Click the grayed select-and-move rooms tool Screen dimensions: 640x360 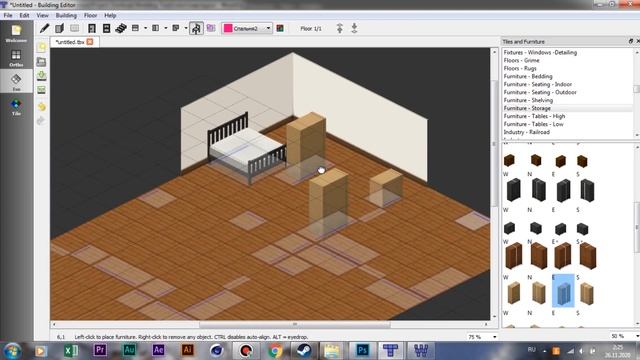pyautogui.click(x=74, y=28)
